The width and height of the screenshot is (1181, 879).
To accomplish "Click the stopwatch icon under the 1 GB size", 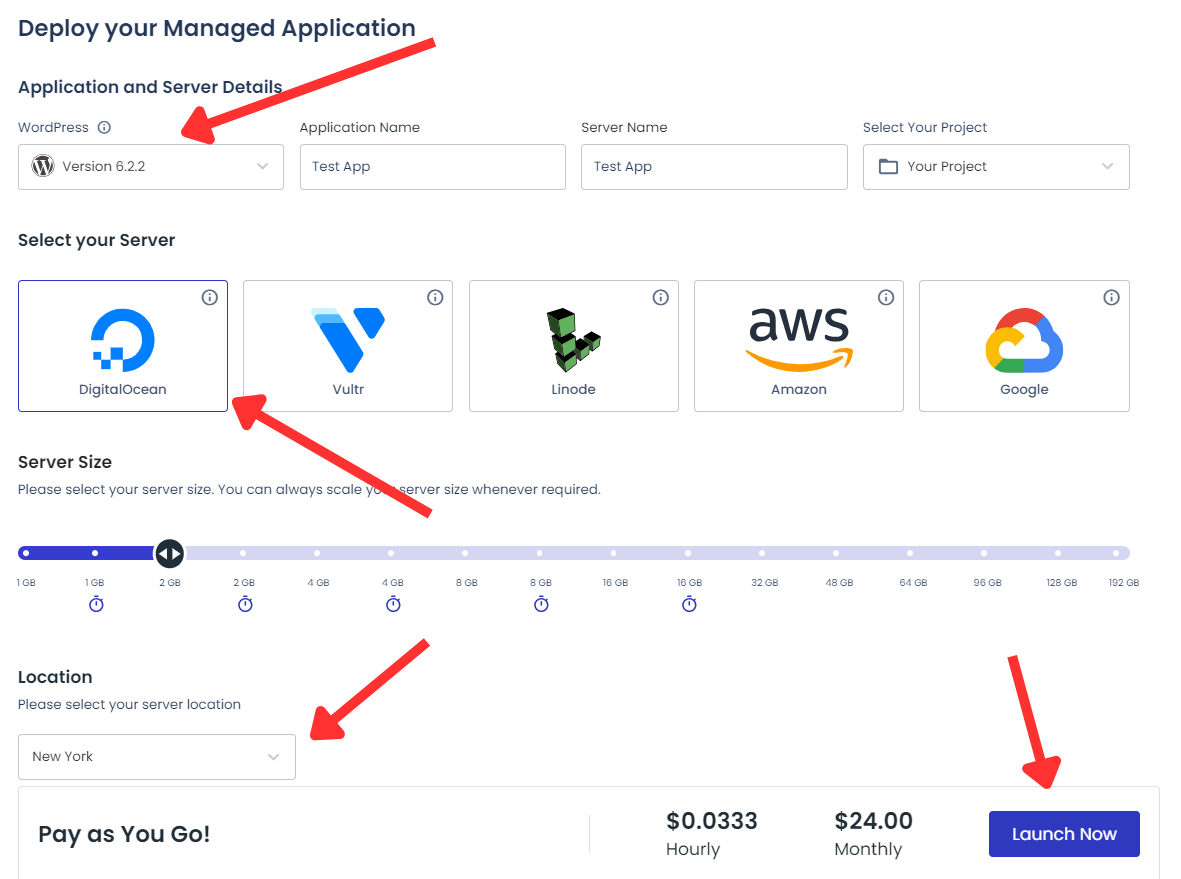I will (96, 604).
